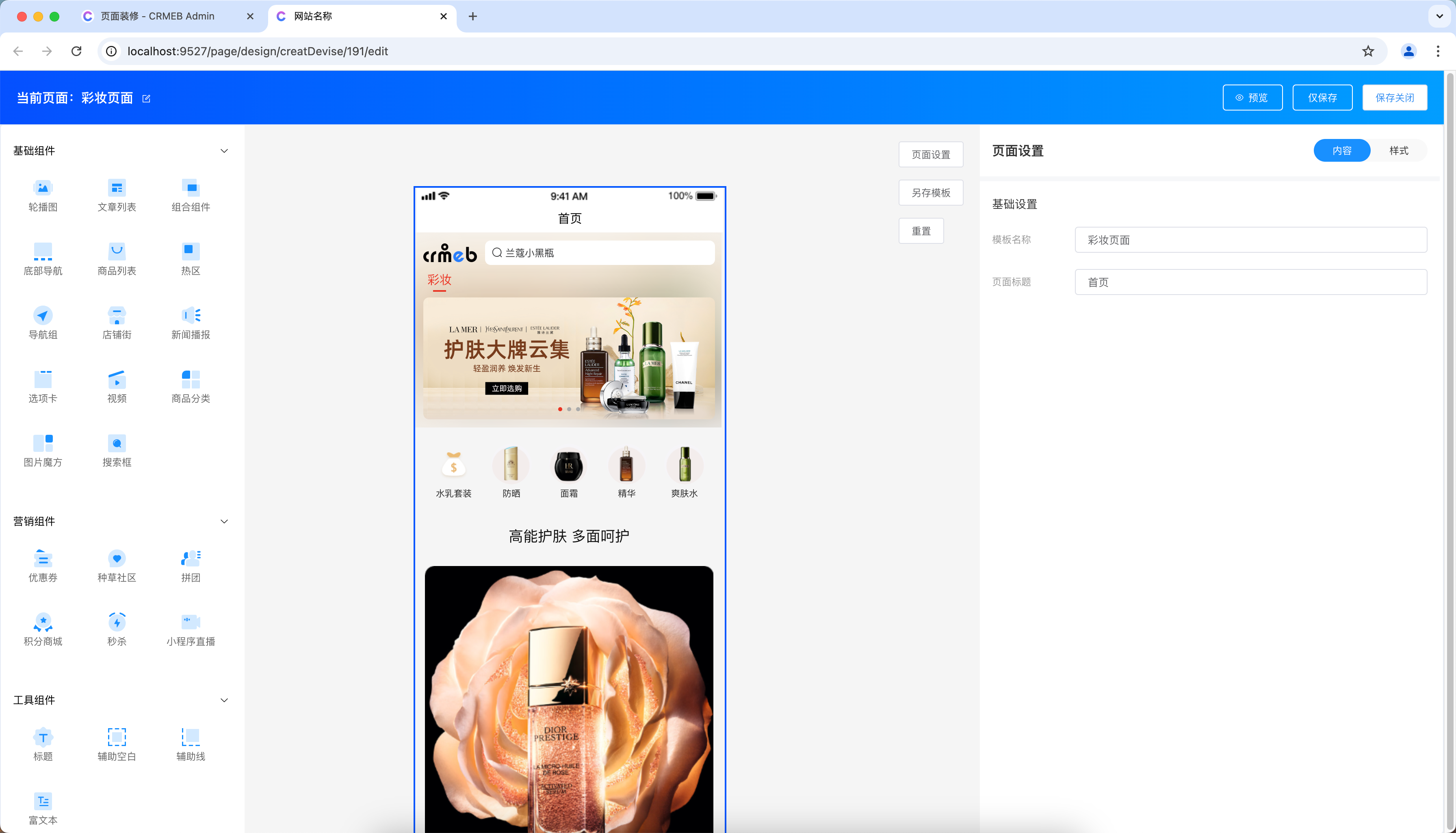Collapse the 营销组件 section
The image size is (1456, 833).
point(224,521)
